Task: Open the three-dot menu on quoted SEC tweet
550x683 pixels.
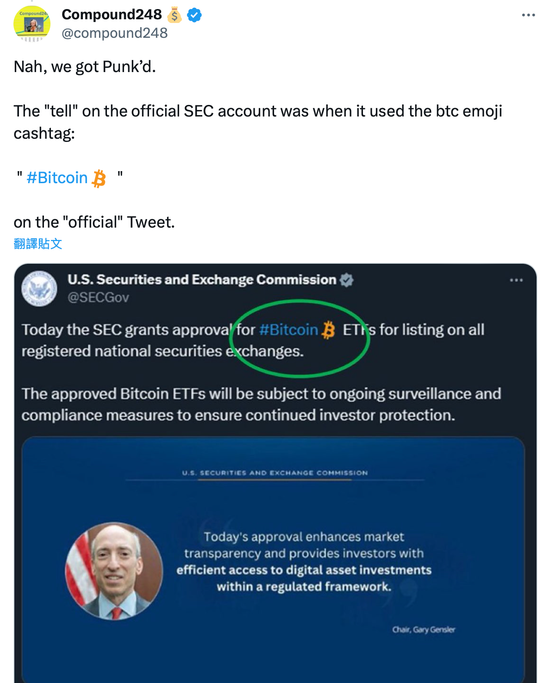Action: tap(516, 280)
